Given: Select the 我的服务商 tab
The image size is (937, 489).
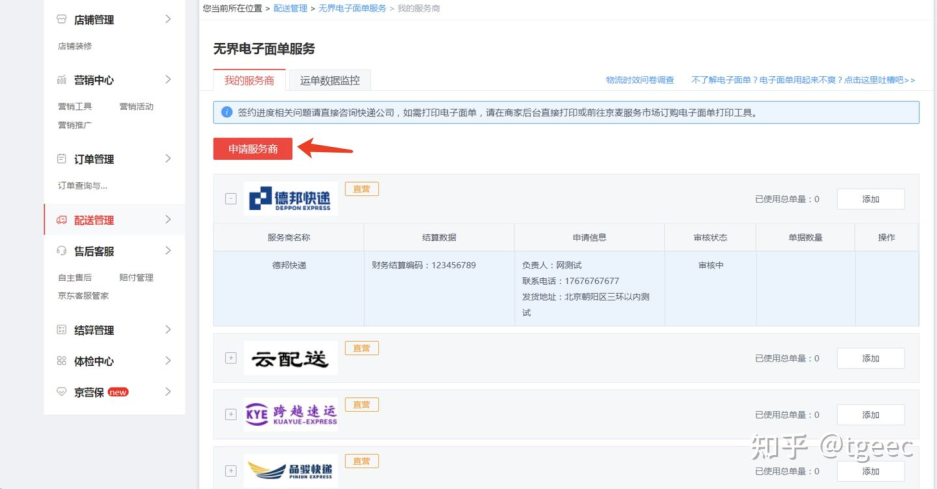Looking at the screenshot, I should 249,80.
